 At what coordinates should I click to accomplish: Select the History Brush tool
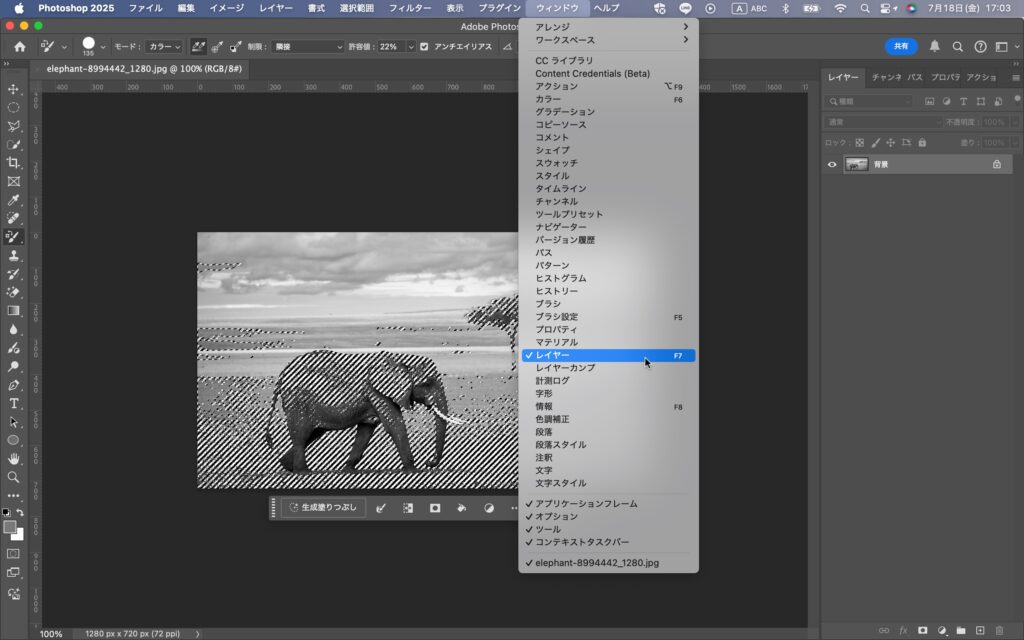pyautogui.click(x=13, y=274)
